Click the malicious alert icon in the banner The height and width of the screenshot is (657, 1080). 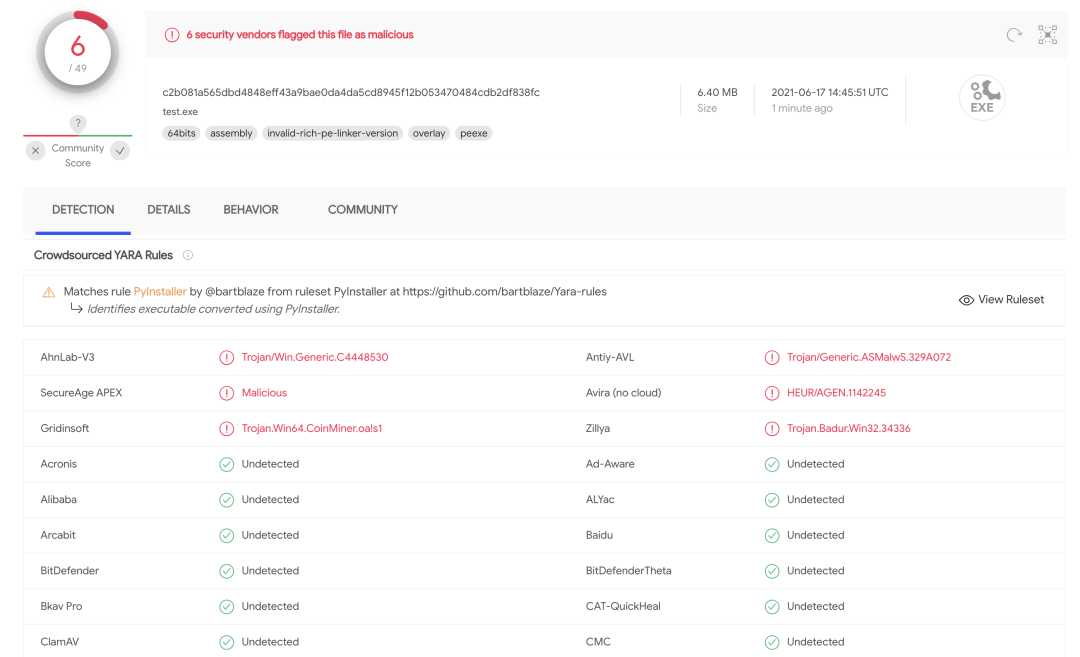(x=172, y=35)
